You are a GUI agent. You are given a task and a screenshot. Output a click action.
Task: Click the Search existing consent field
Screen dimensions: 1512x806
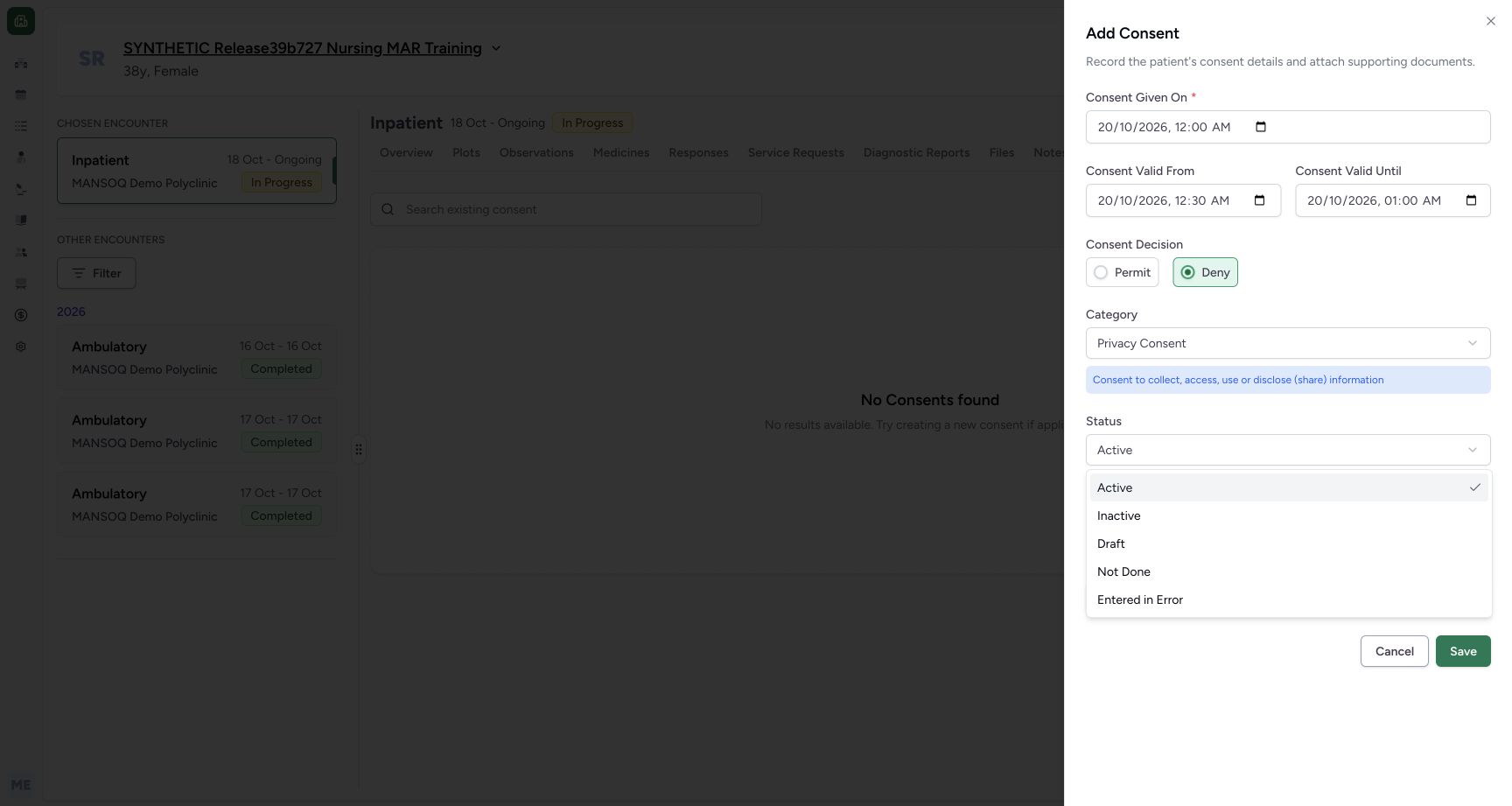pyautogui.click(x=565, y=209)
